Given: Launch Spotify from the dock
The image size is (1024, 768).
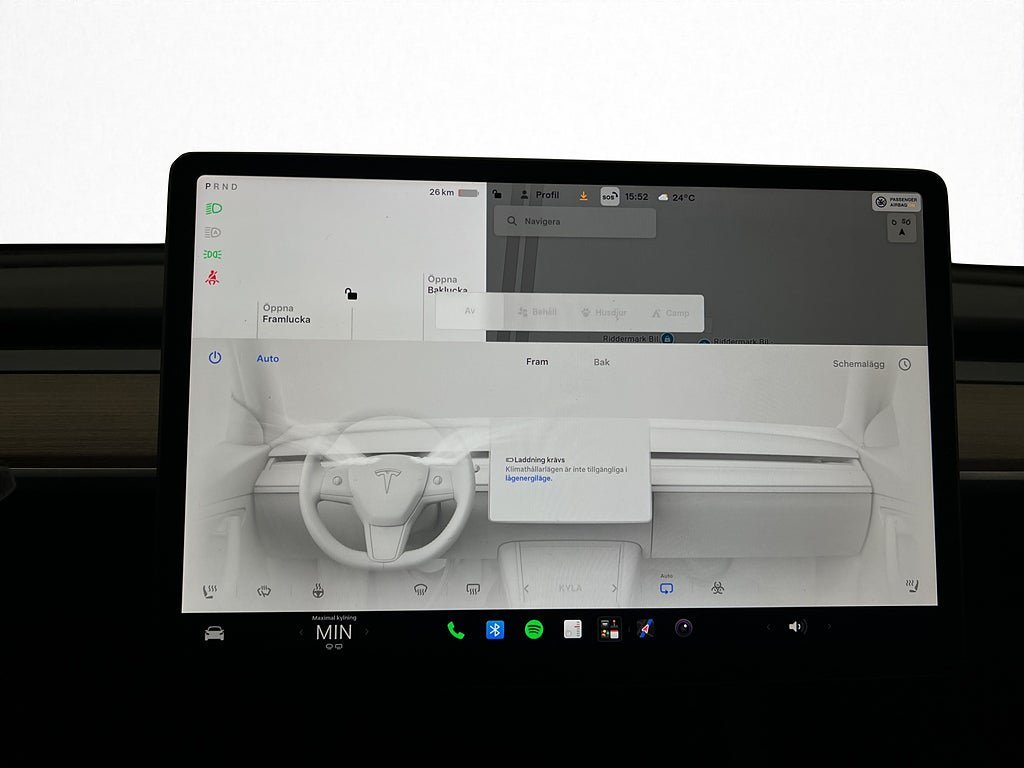Looking at the screenshot, I should coord(534,630).
